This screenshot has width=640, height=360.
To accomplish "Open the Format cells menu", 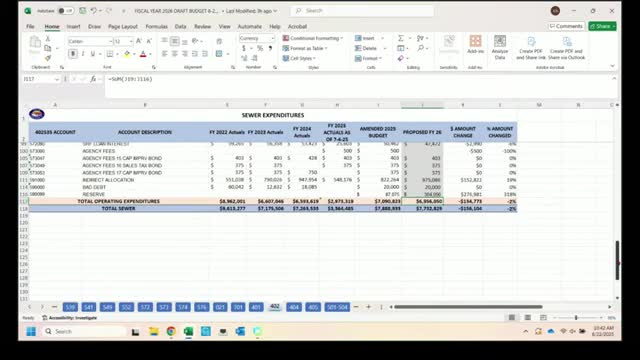I will (x=368, y=58).
